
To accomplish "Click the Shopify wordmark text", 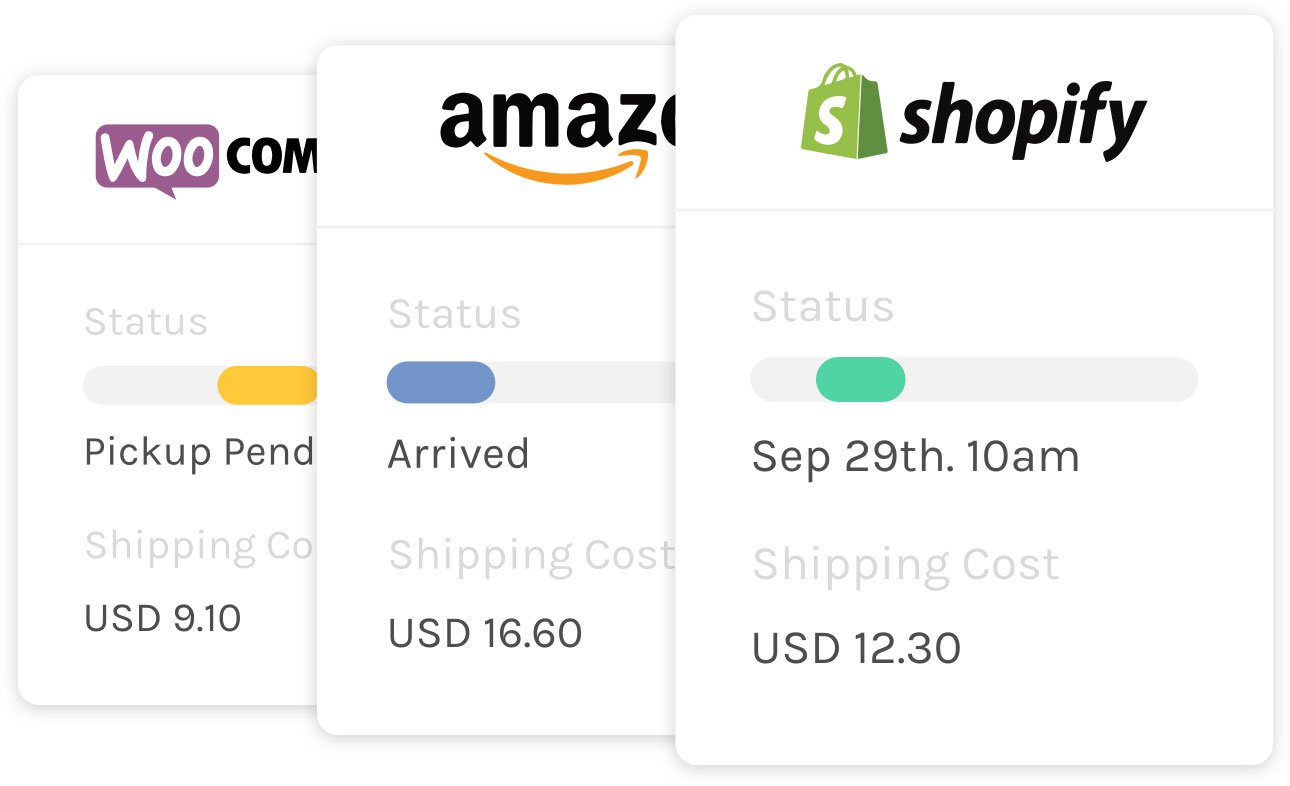I will (1022, 120).
